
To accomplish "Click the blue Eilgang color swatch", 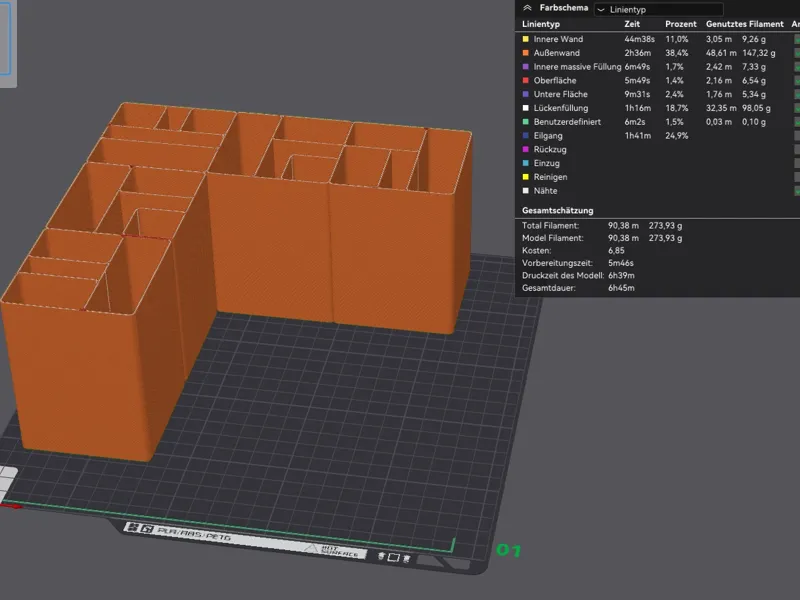I will tap(526, 135).
